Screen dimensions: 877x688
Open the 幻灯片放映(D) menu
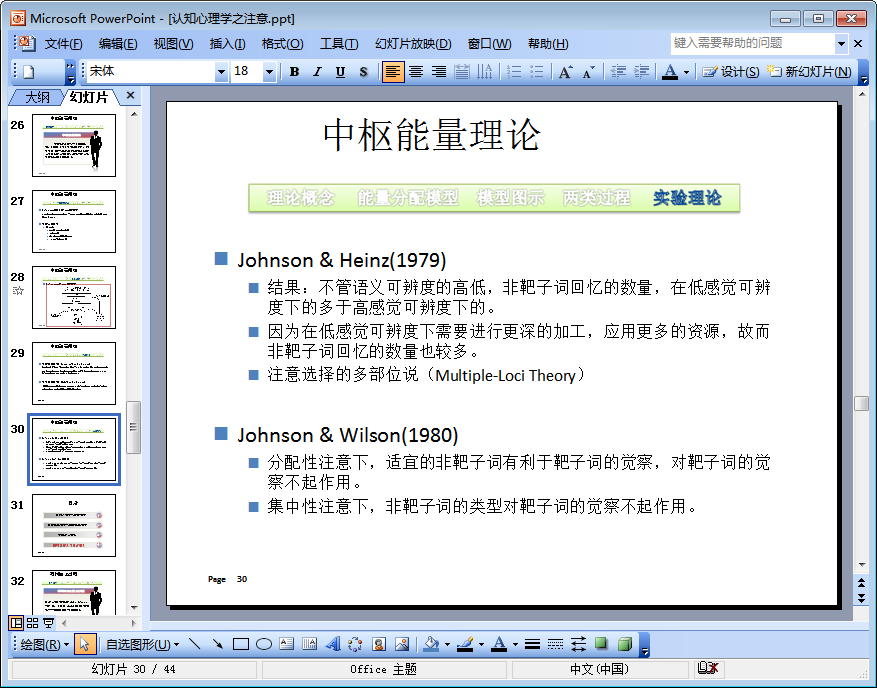(x=413, y=44)
